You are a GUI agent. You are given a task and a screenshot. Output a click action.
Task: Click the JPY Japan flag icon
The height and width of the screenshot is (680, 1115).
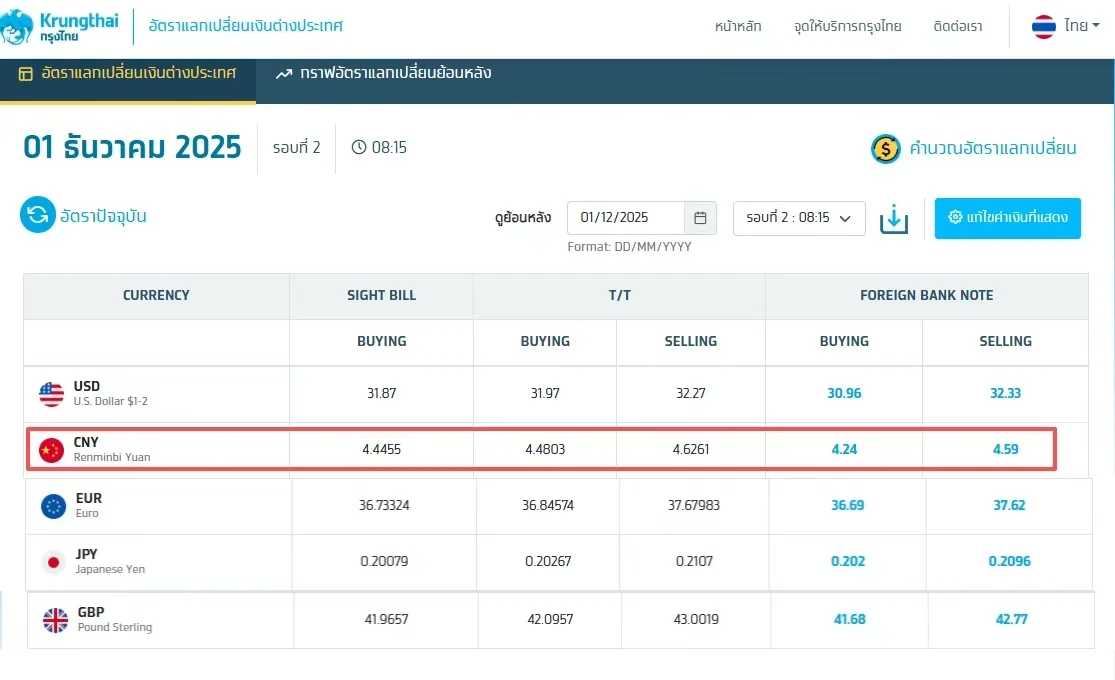53,562
